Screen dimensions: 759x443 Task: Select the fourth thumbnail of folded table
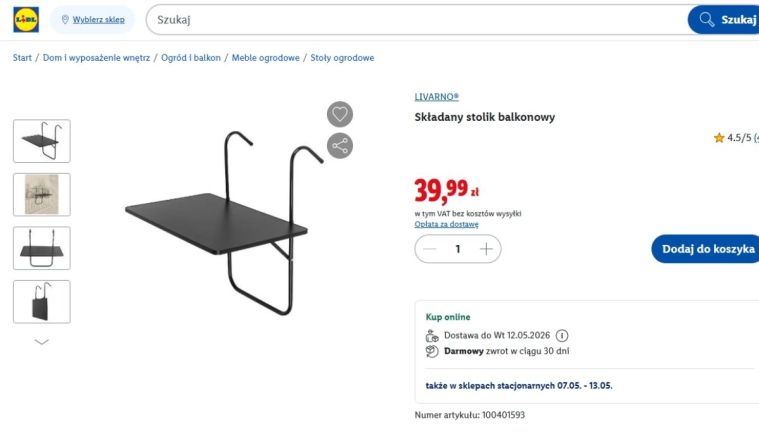(x=42, y=302)
